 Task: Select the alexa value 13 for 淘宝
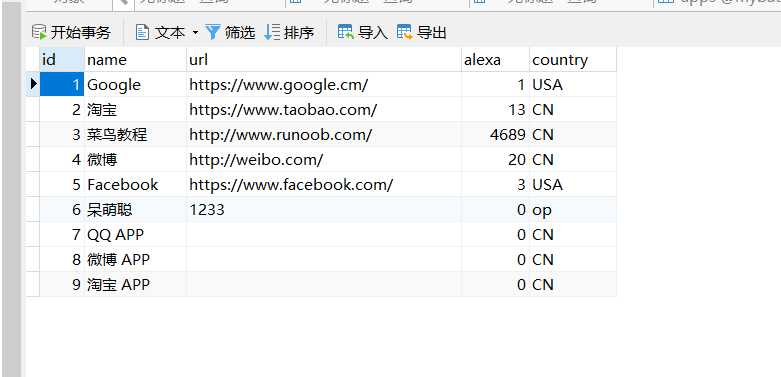click(495, 110)
